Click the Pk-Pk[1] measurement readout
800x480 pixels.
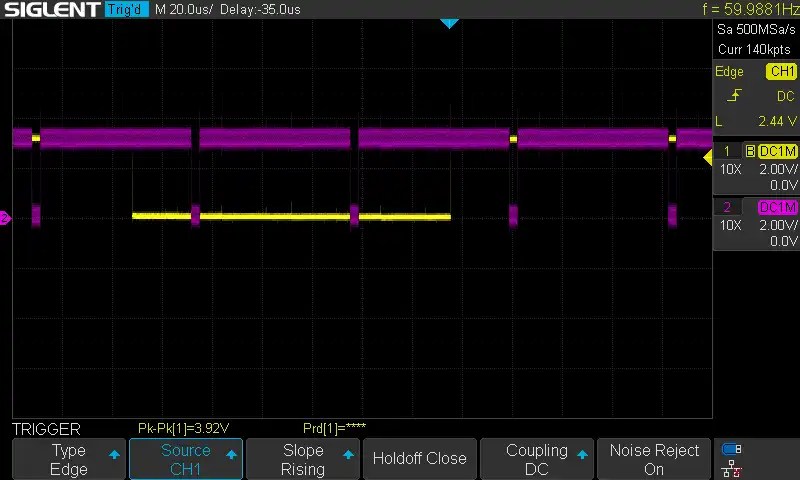[x=189, y=428]
